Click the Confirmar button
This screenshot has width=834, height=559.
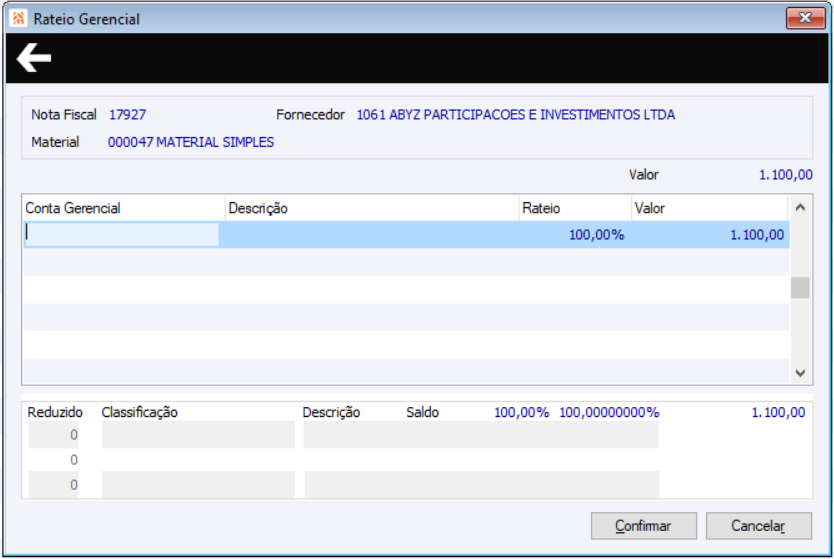point(644,525)
